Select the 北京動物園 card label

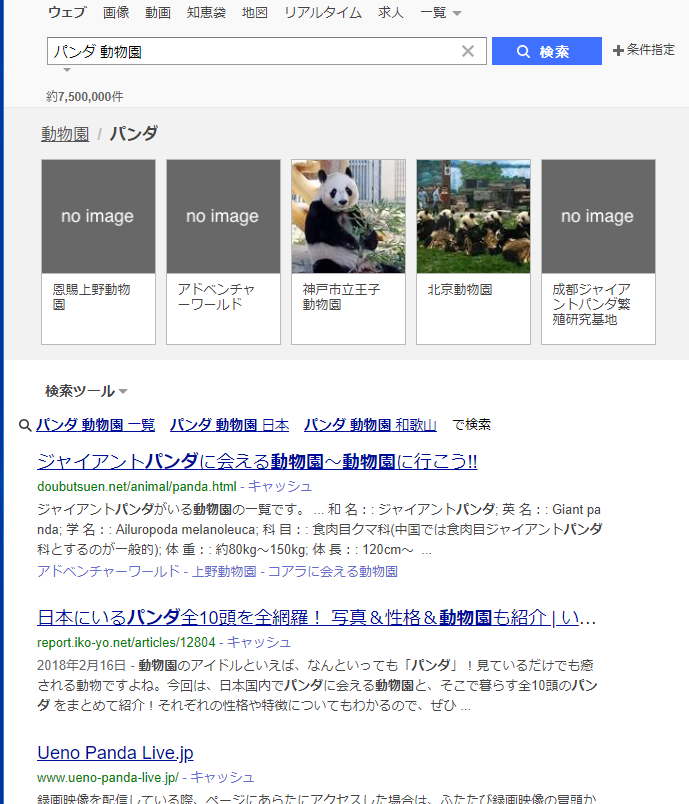460,290
